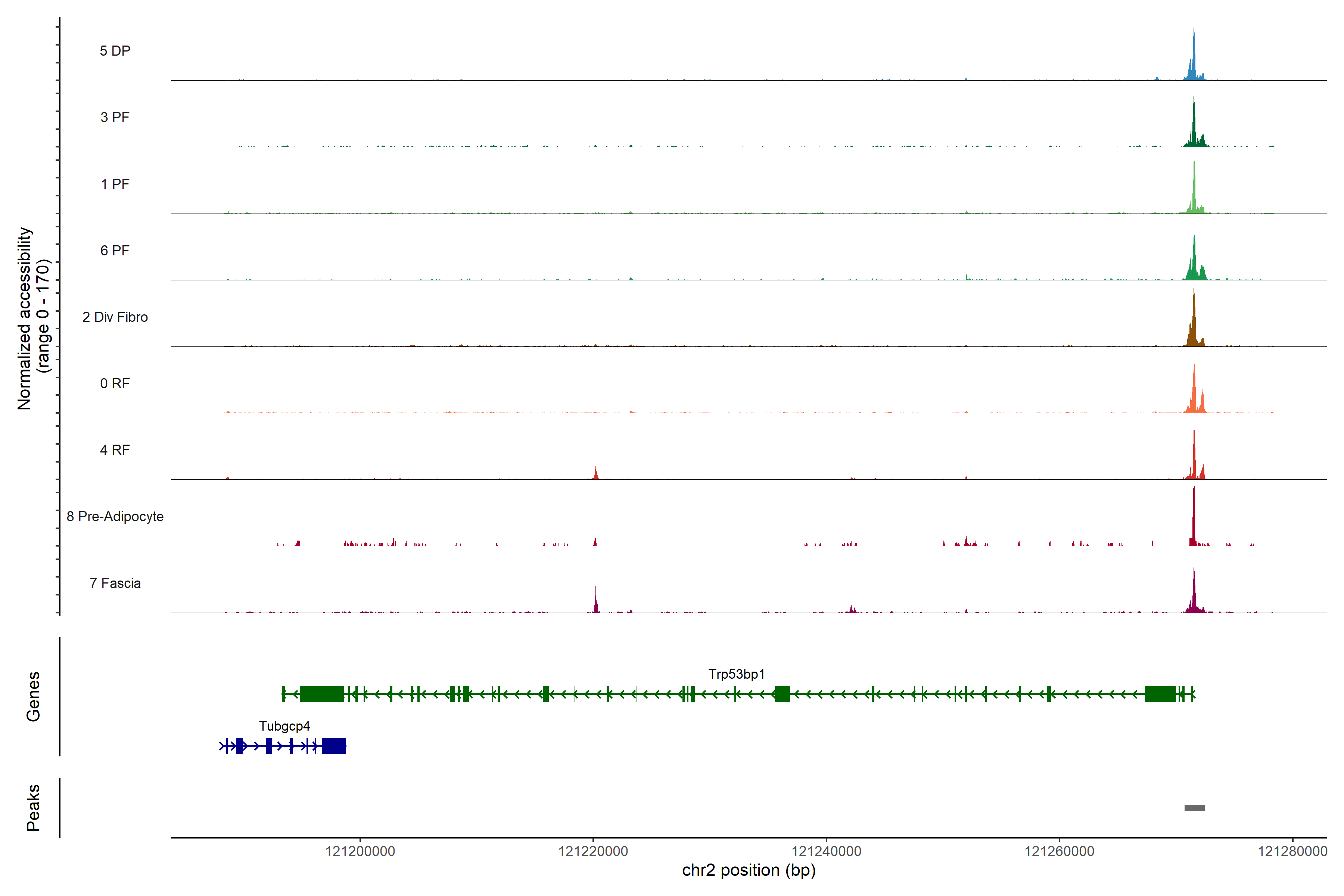Click the Genes panel label
The width and height of the screenshot is (1344, 896).
pyautogui.click(x=33, y=697)
